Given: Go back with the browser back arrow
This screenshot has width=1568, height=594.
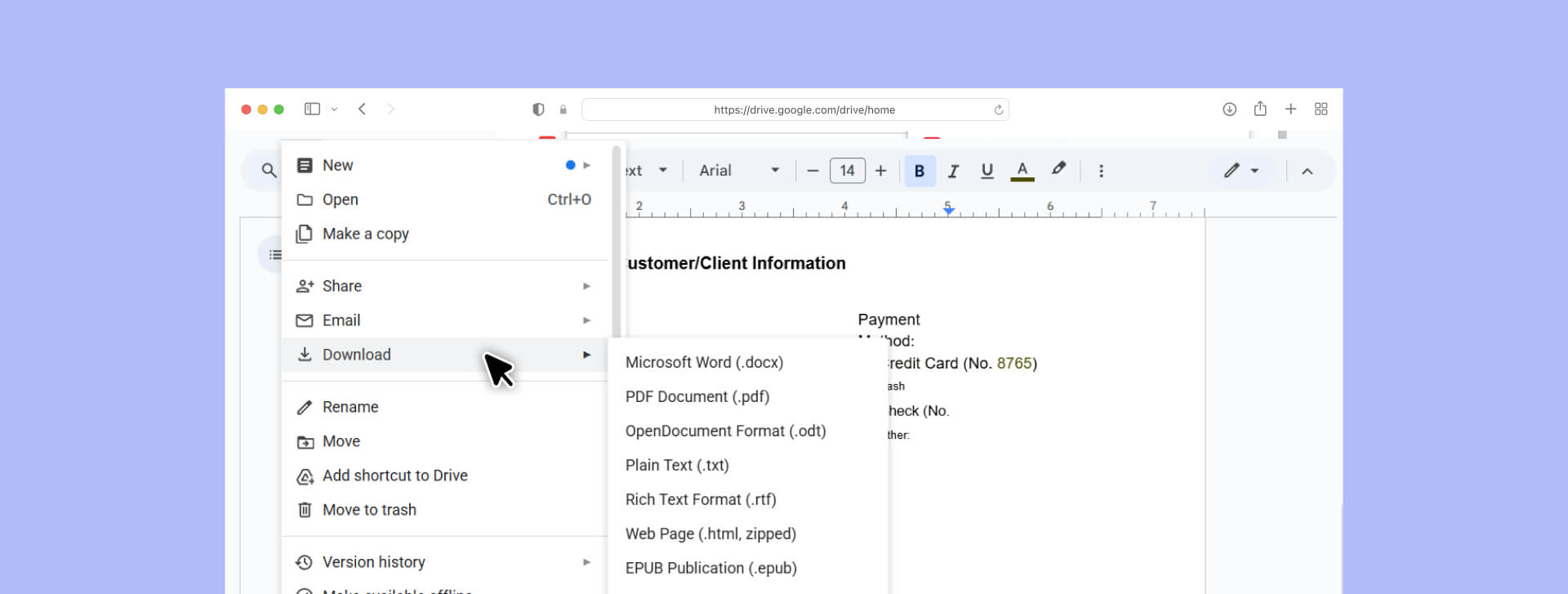Looking at the screenshot, I should click(362, 109).
